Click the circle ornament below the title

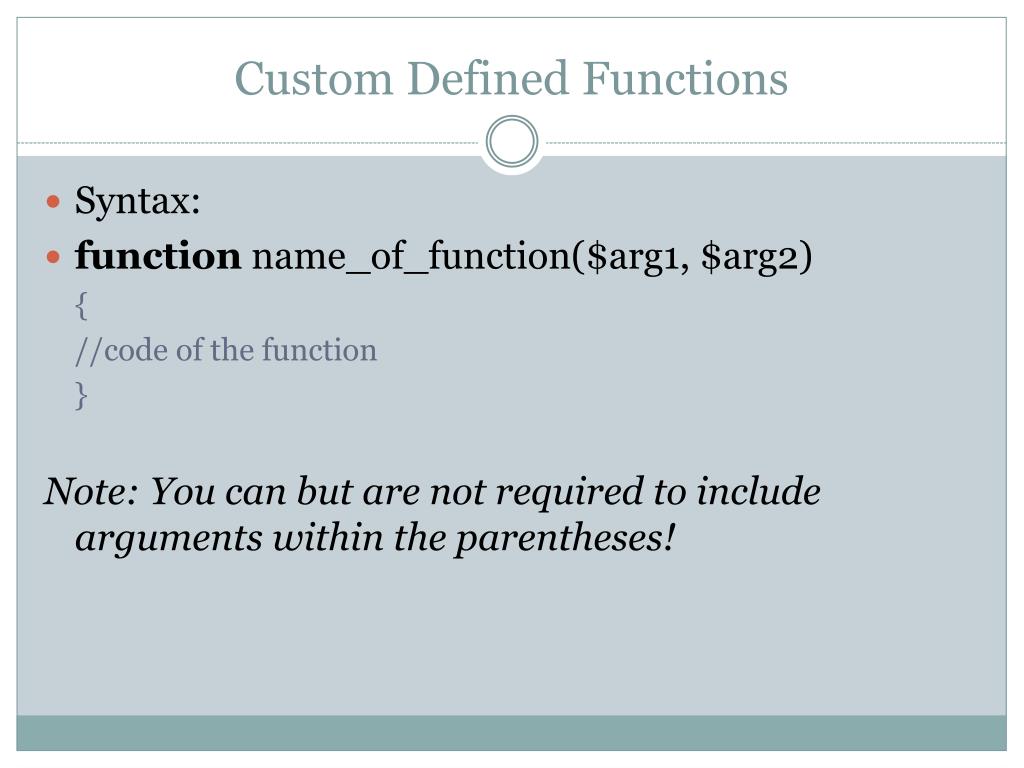point(512,141)
